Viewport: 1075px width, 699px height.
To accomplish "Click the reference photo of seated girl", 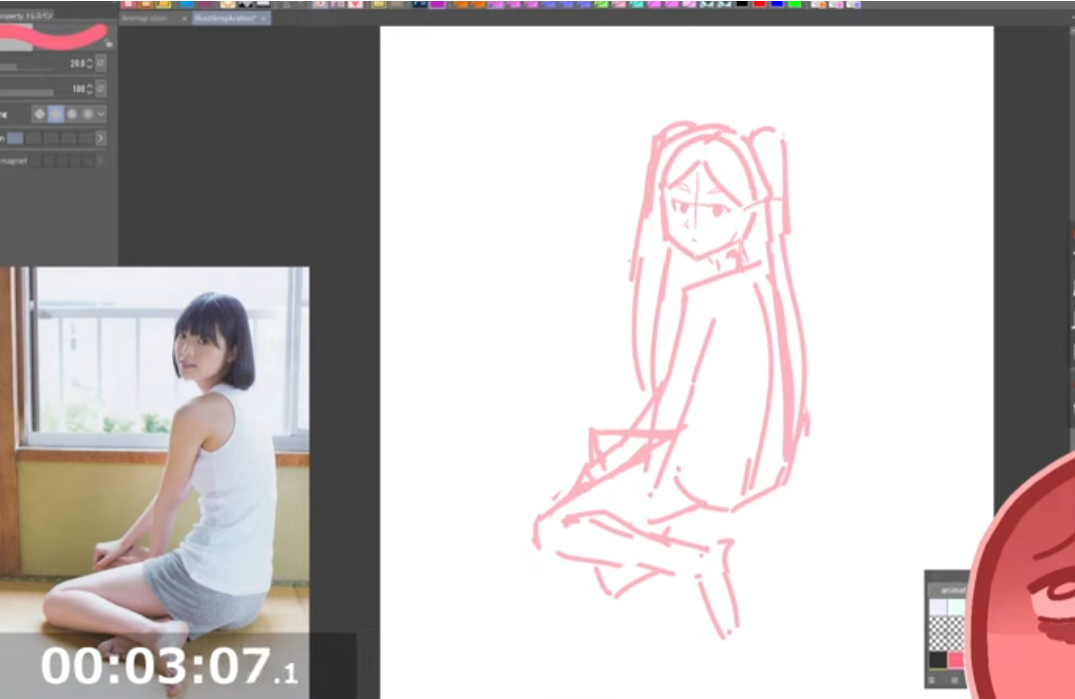I will point(154,482).
